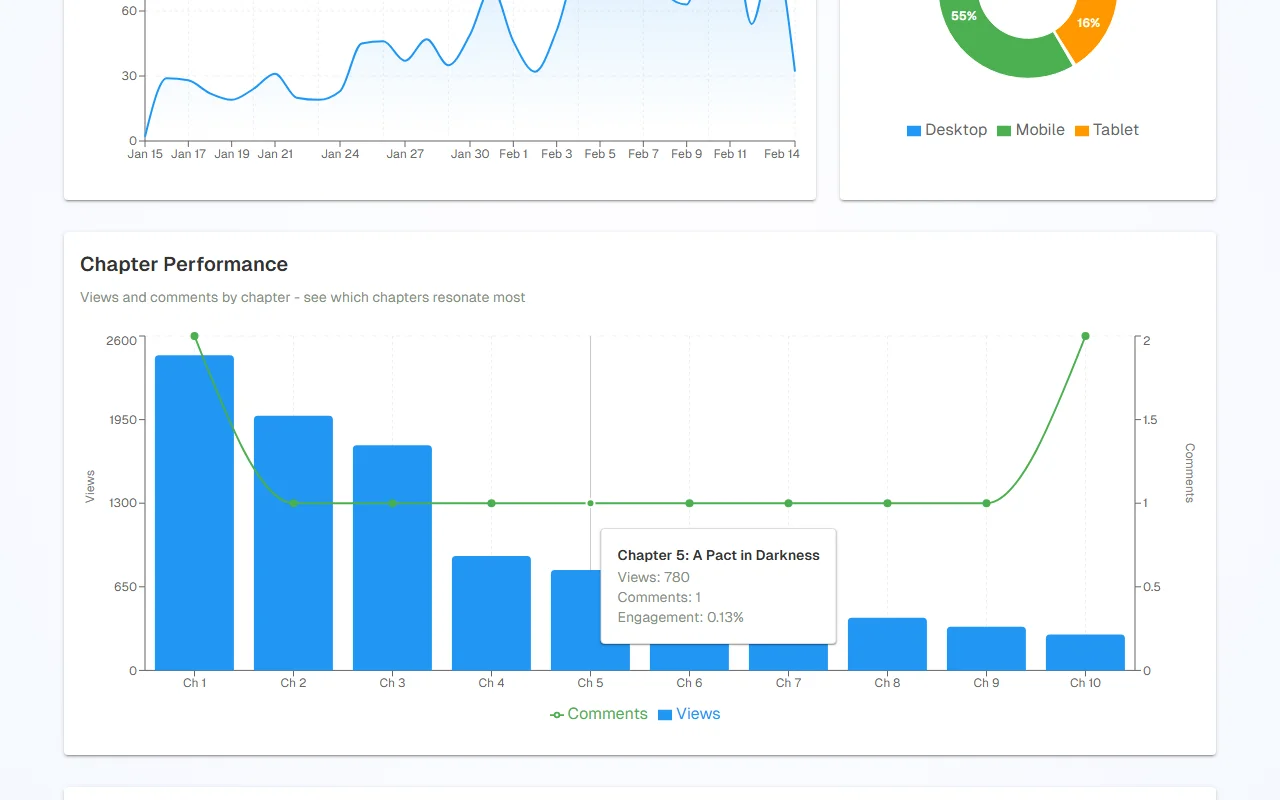Click the Ch 7 x-axis label
This screenshot has height=800, width=1280.
click(788, 683)
